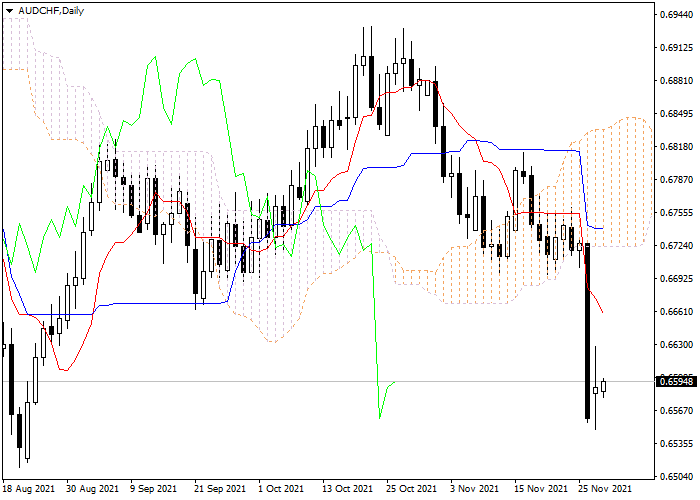Click the 1 Oct 2021 date label

click(x=281, y=489)
